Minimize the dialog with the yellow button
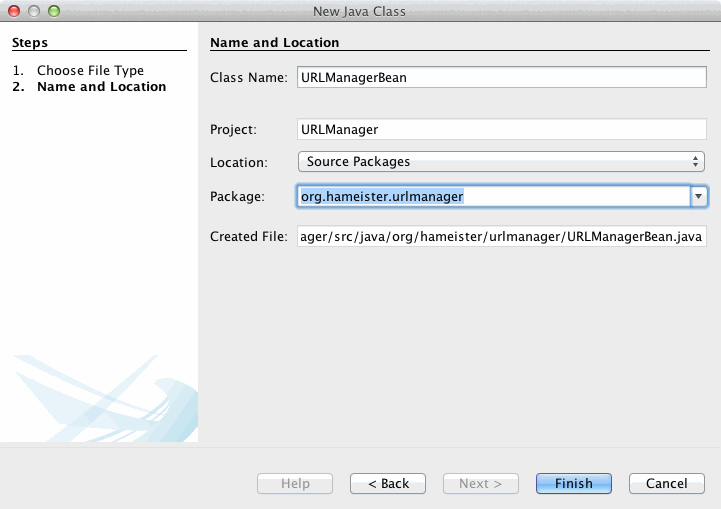Viewport: 721px width, 509px height. (34, 11)
